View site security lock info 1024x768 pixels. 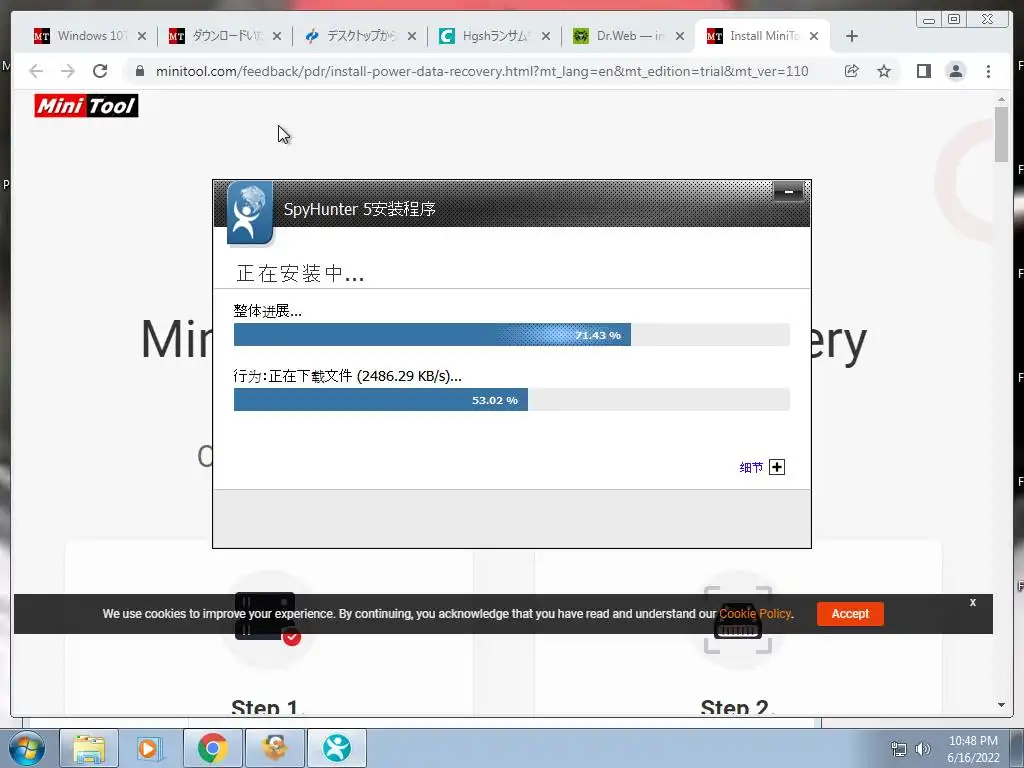(x=139, y=71)
